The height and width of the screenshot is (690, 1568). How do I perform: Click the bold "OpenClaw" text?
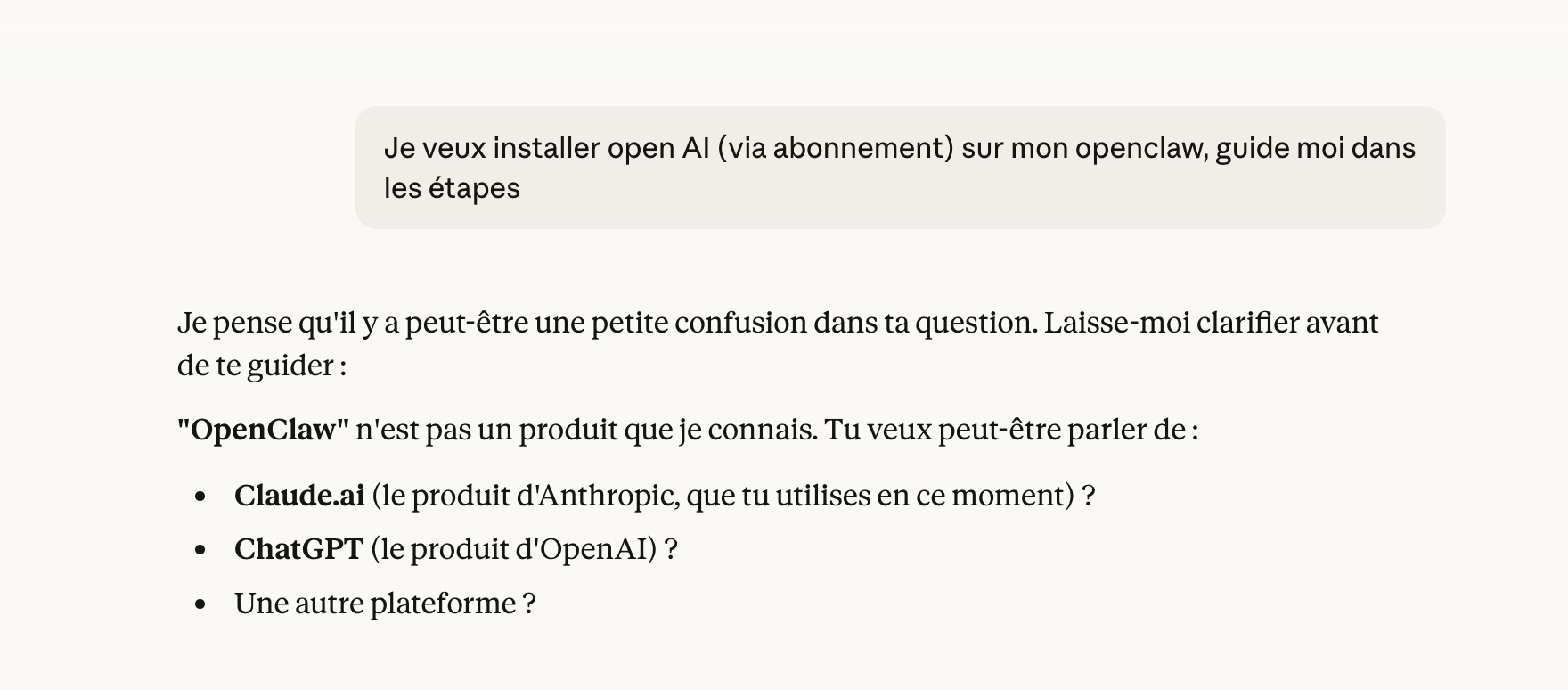coord(264,431)
